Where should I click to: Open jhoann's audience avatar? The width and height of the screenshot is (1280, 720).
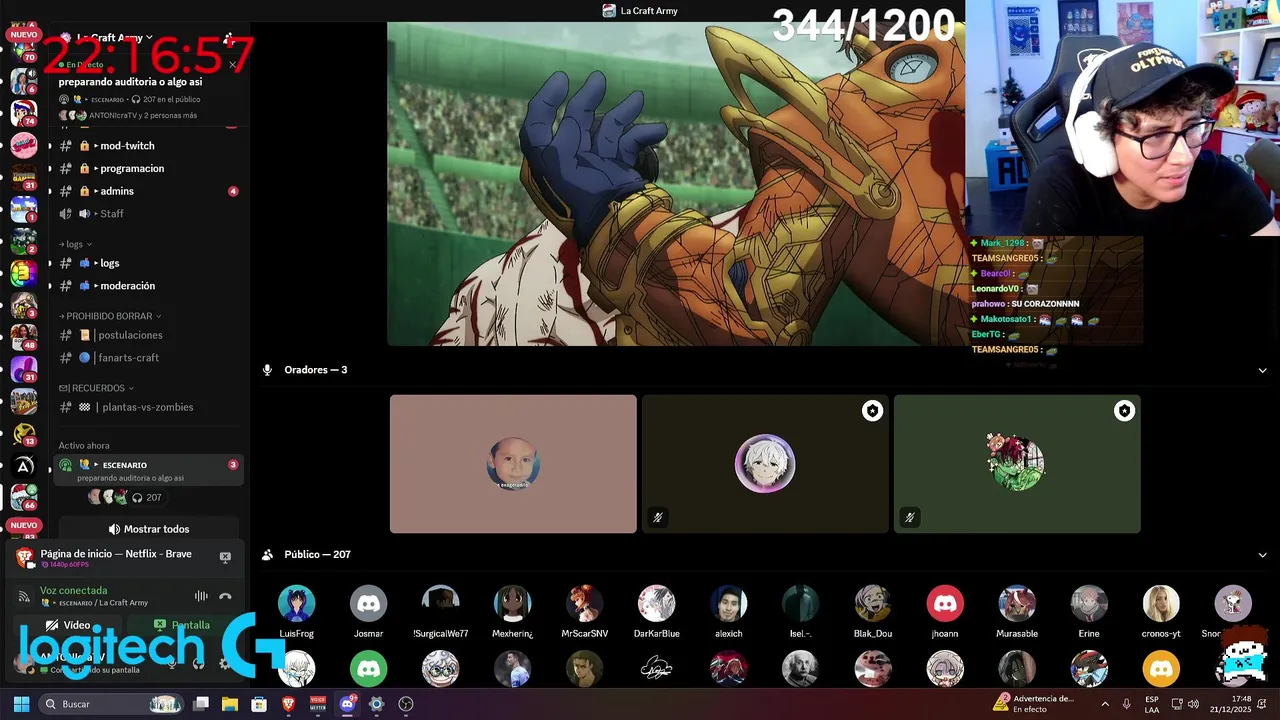click(x=944, y=604)
